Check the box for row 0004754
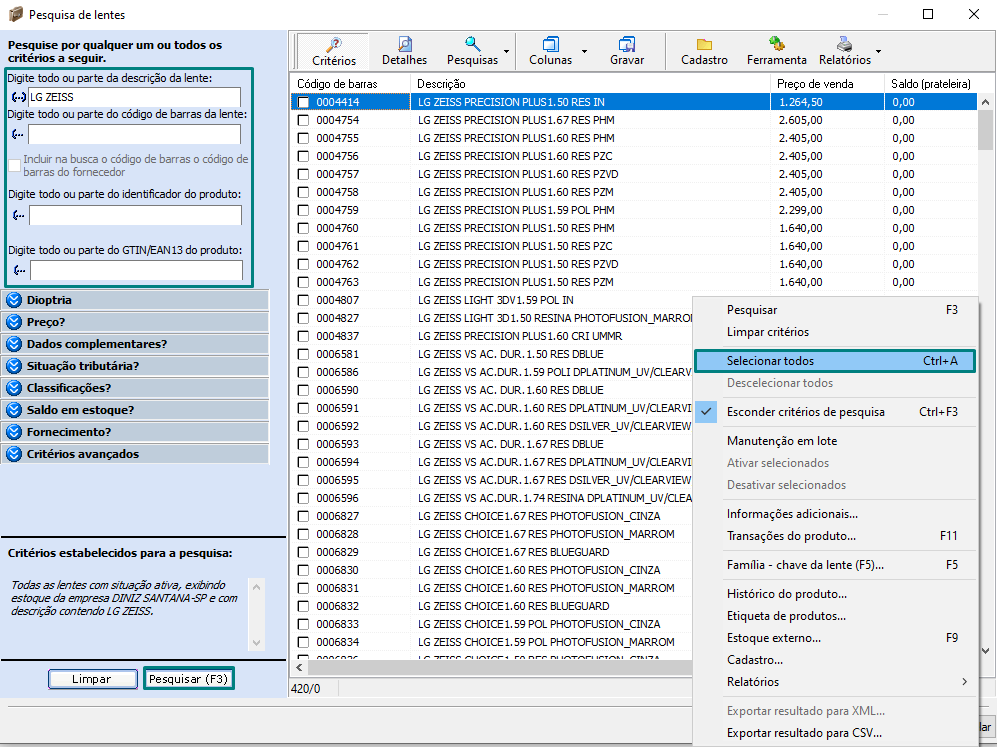Viewport: 997px width, 747px height. point(303,120)
